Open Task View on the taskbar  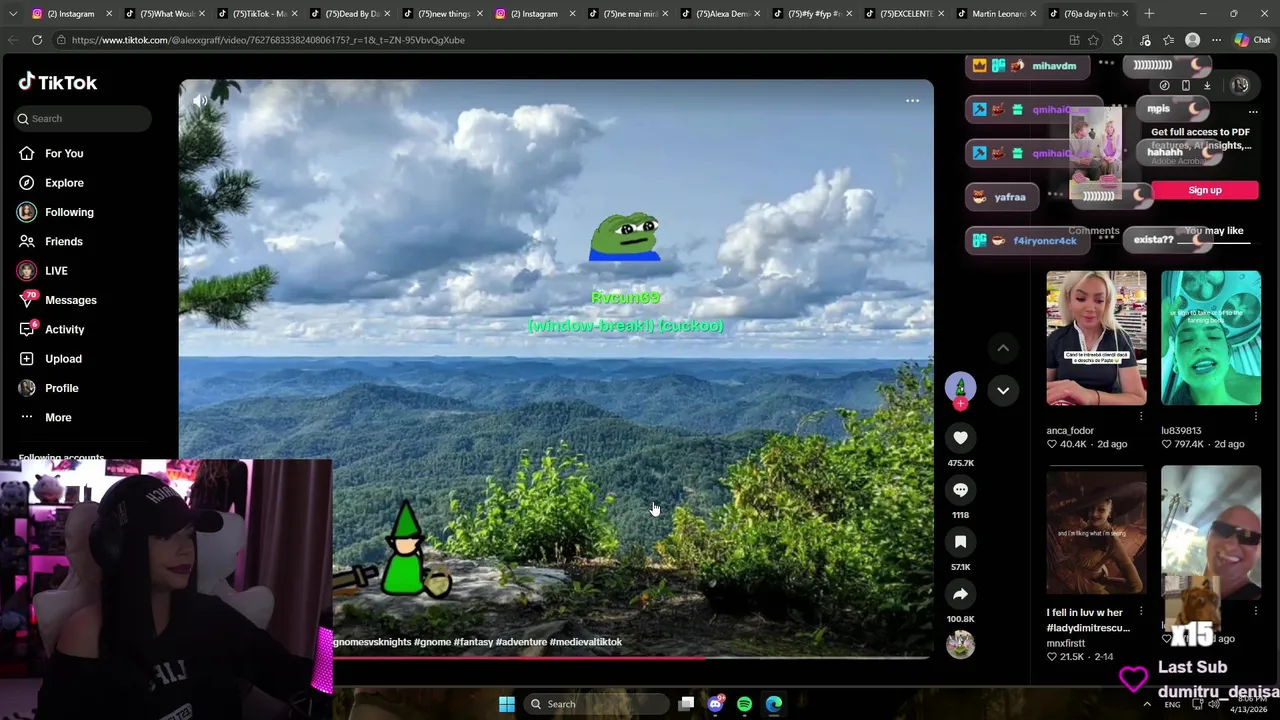point(686,704)
